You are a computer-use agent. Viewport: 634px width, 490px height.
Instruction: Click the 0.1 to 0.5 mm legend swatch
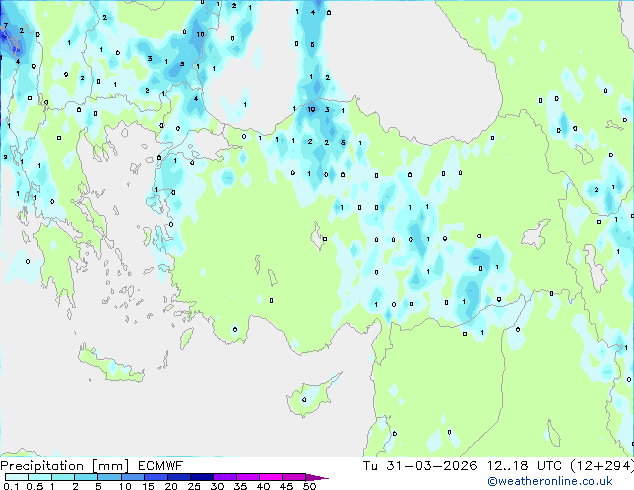17,477
